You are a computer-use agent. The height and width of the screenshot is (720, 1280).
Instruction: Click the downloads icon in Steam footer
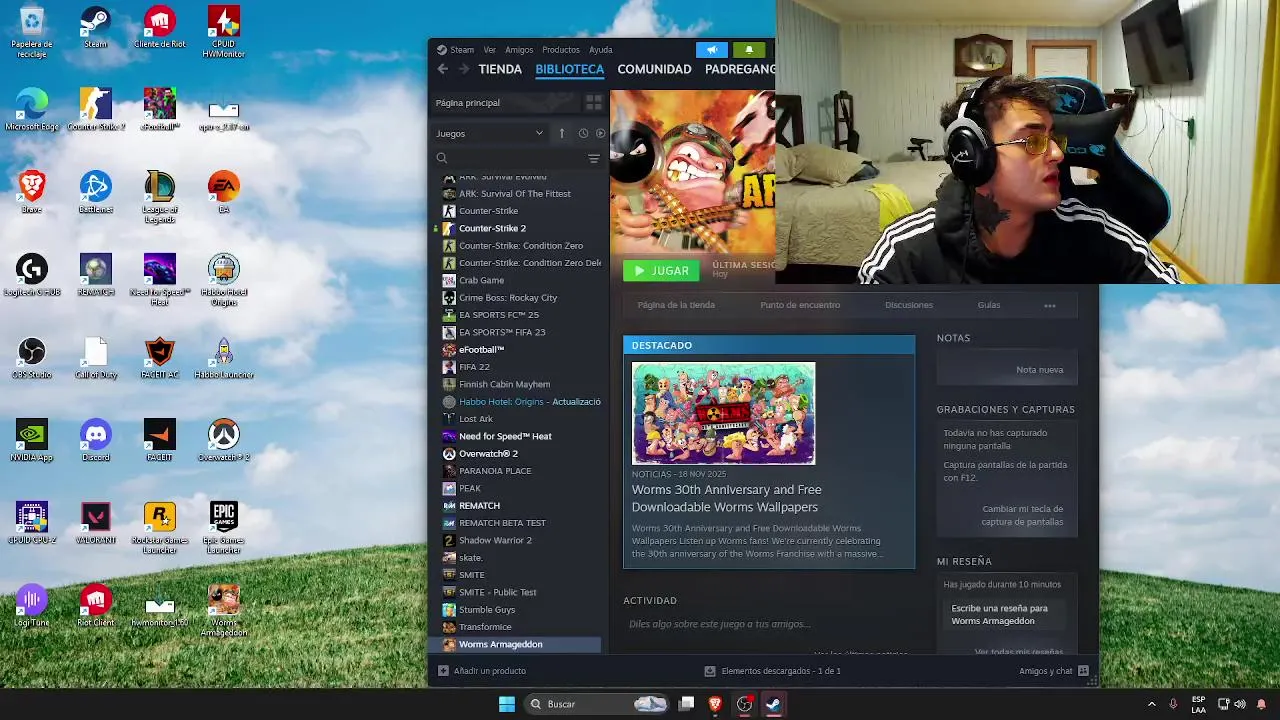point(710,671)
